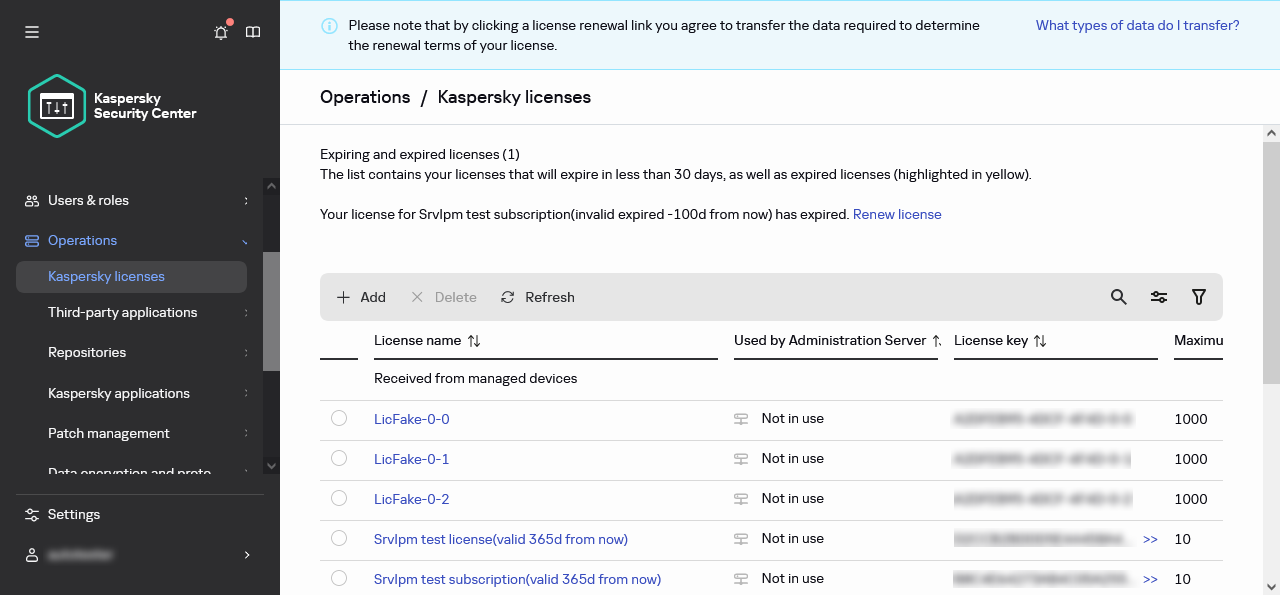Sort by the License name column
The image size is (1280, 595).
point(471,340)
